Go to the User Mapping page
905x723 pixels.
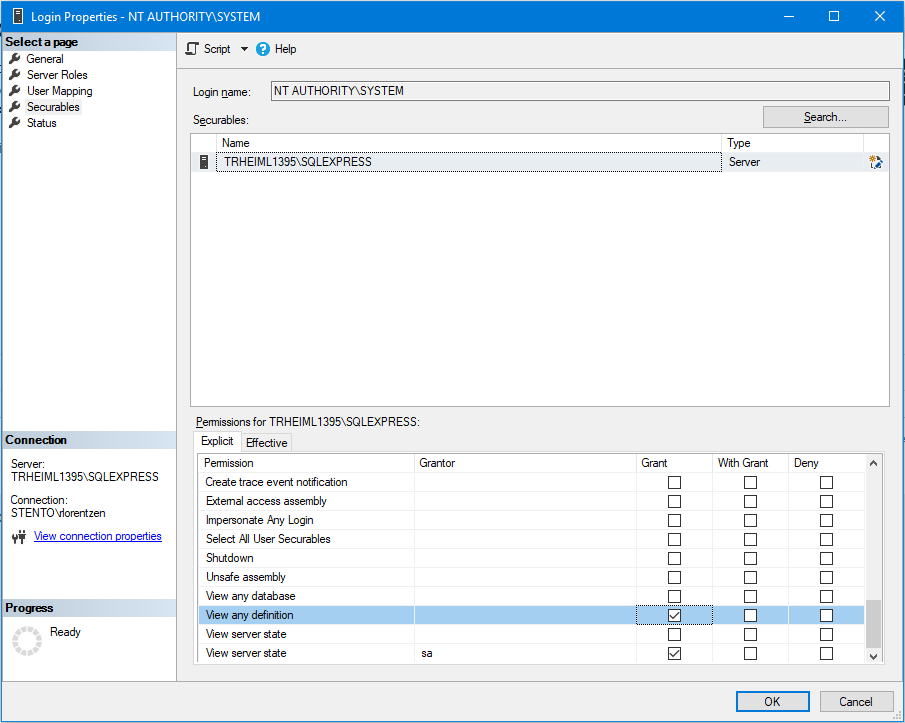(x=59, y=91)
